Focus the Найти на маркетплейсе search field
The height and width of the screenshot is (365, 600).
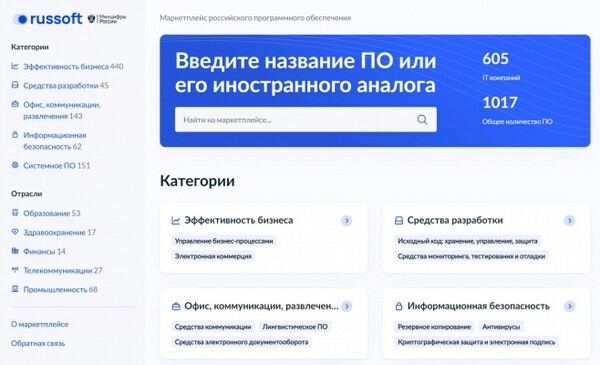click(306, 120)
